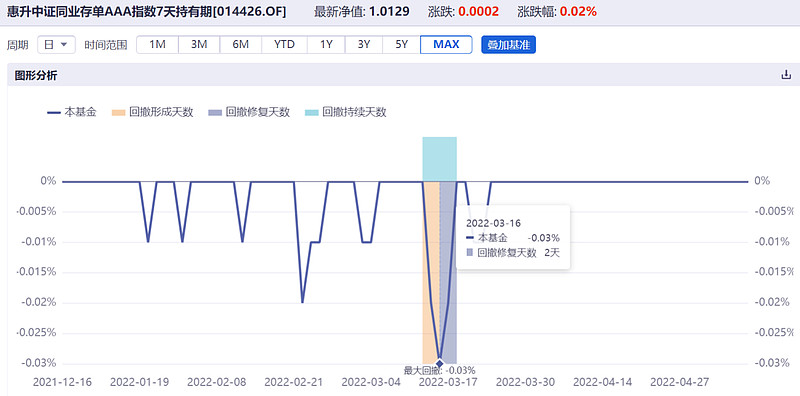Select the 1Y time range

coord(326,44)
